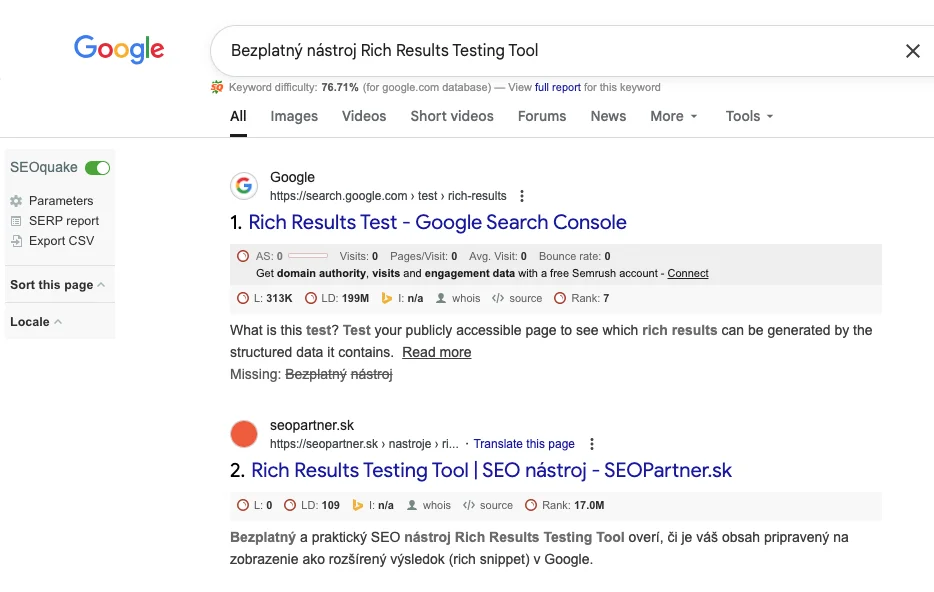Switch to the Images tab
934x592 pixels.
tap(294, 116)
